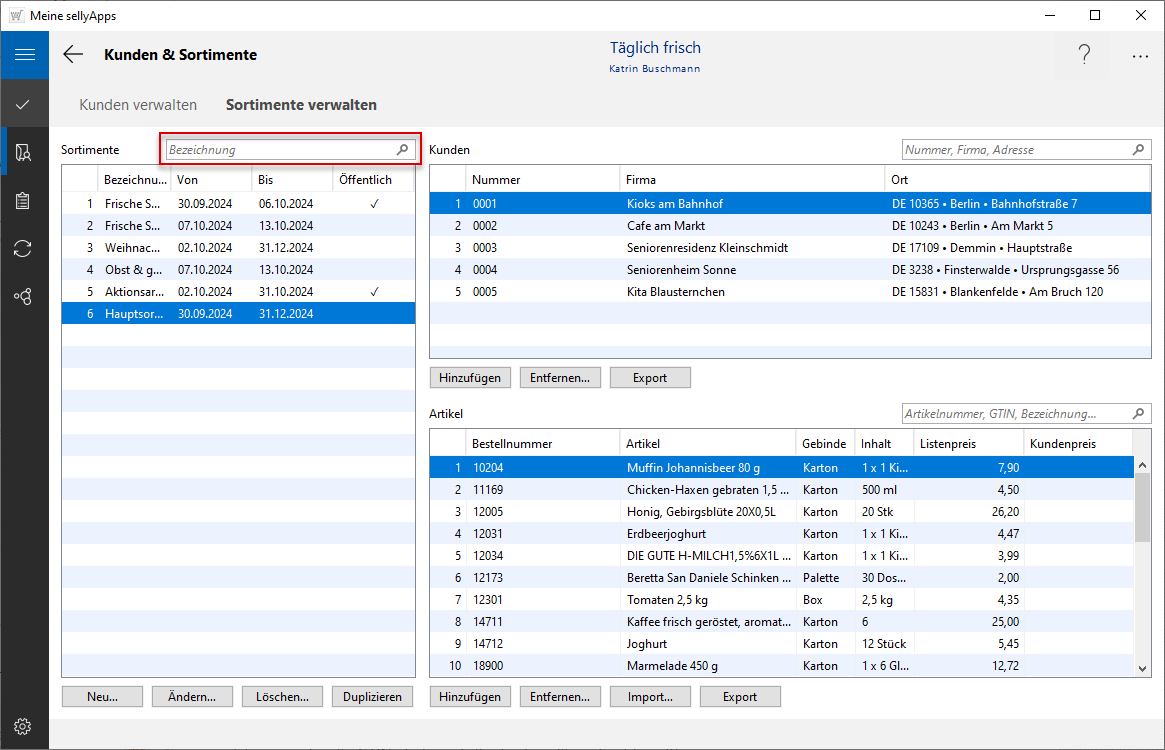This screenshot has width=1165, height=750.
Task: Open the clipboard icon in sidebar
Action: pyautogui.click(x=24, y=201)
